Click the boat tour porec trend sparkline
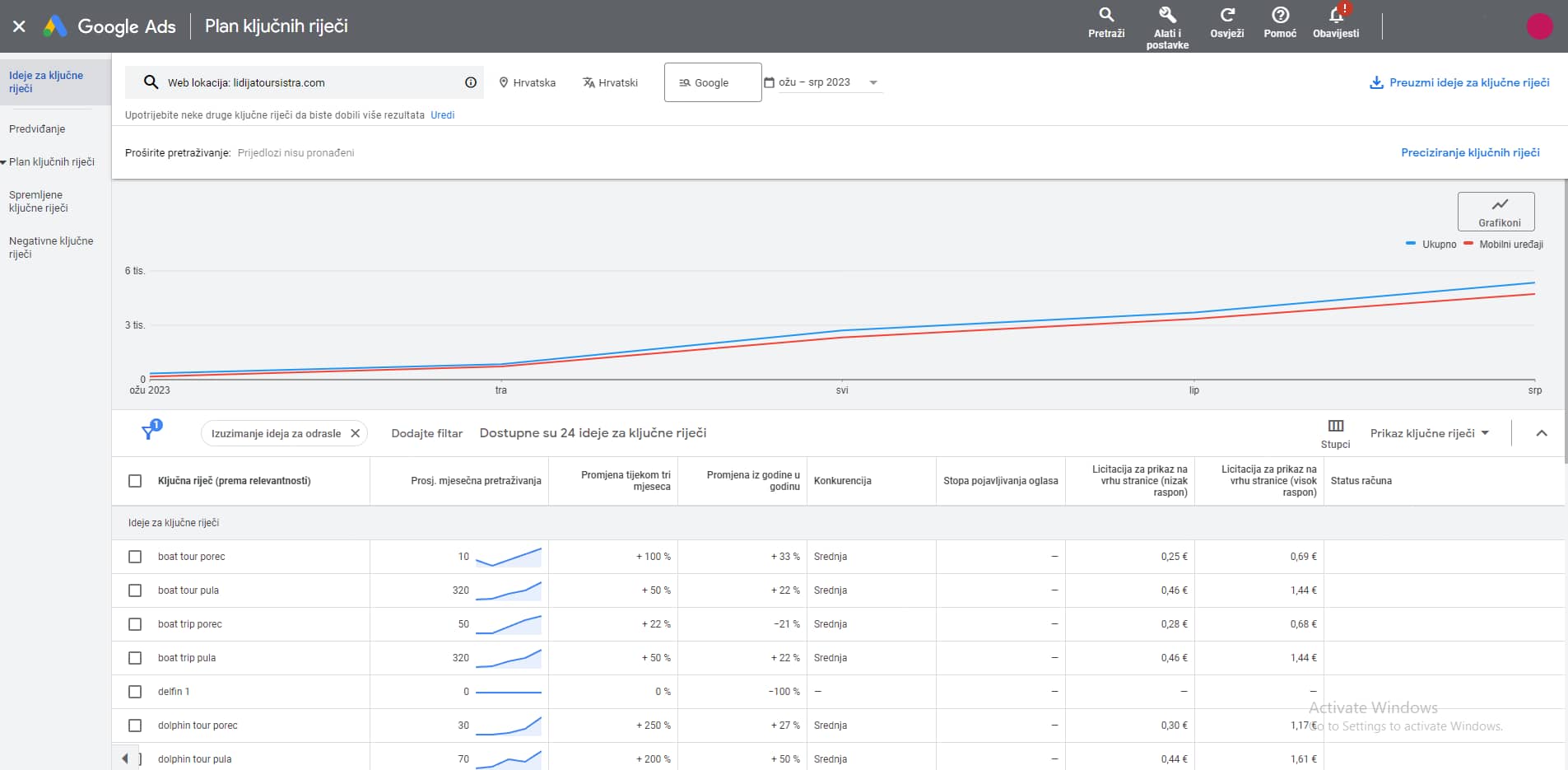1568x770 pixels. (509, 557)
